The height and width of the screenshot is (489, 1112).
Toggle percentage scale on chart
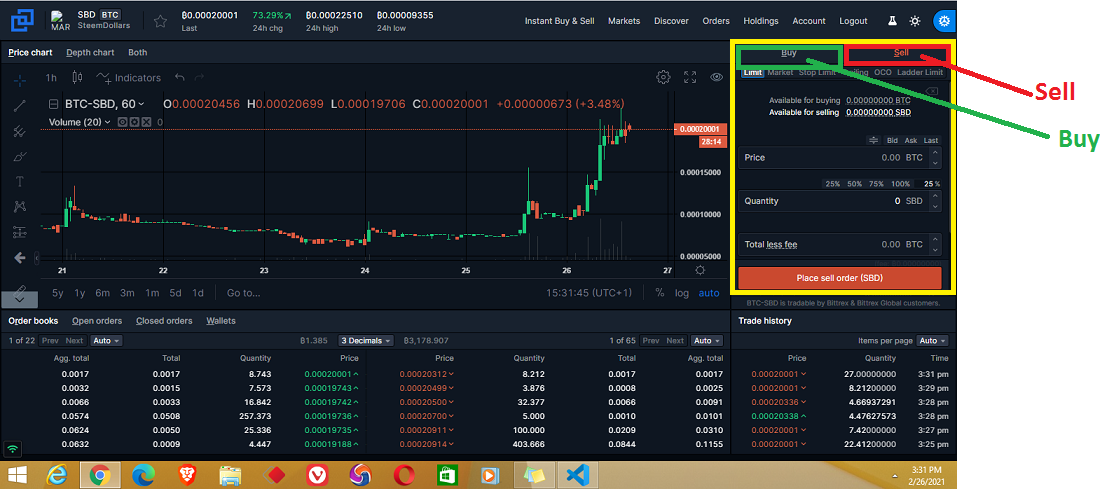pyautogui.click(x=660, y=293)
